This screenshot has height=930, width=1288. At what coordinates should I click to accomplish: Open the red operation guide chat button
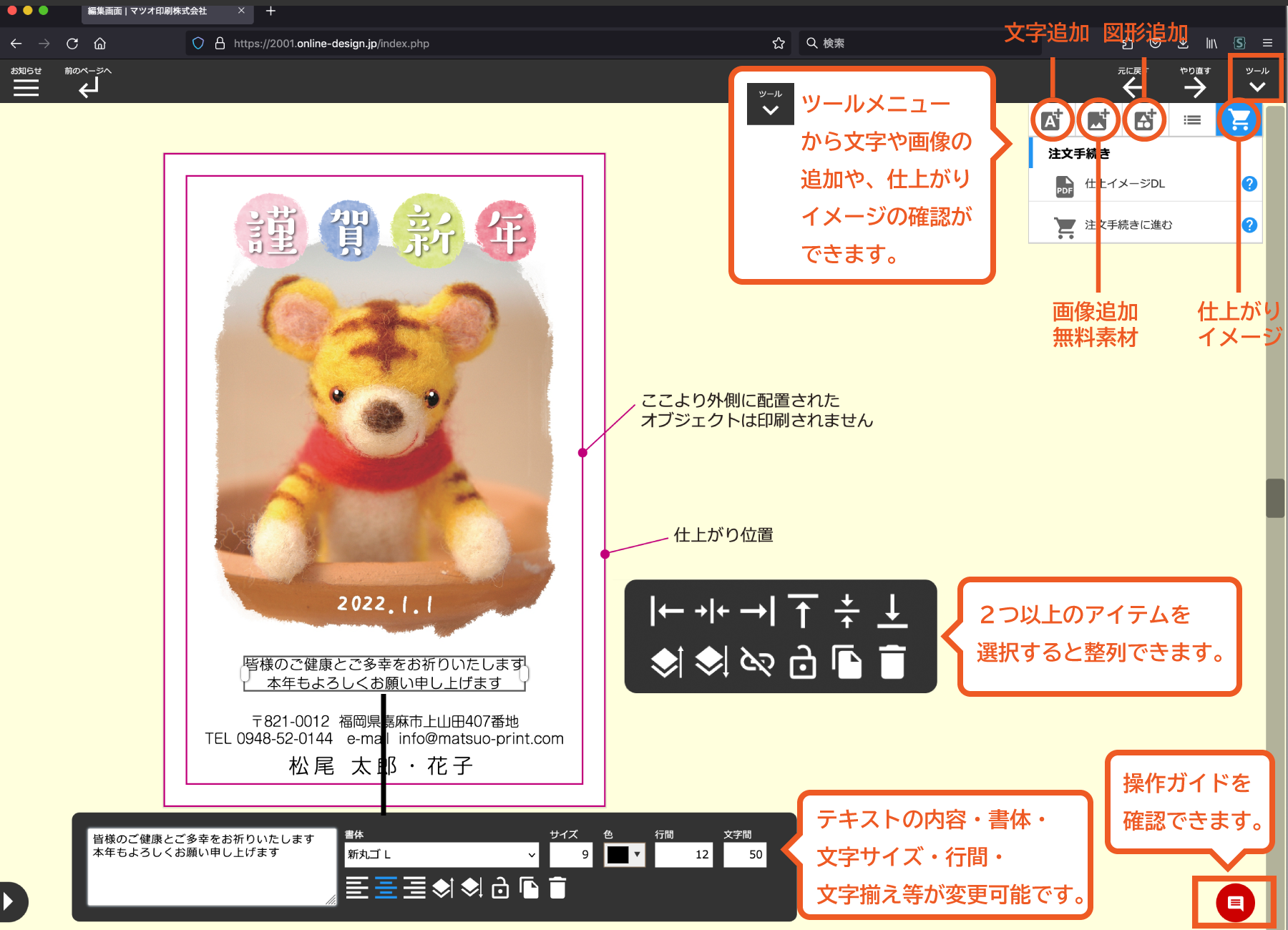pos(1235,903)
